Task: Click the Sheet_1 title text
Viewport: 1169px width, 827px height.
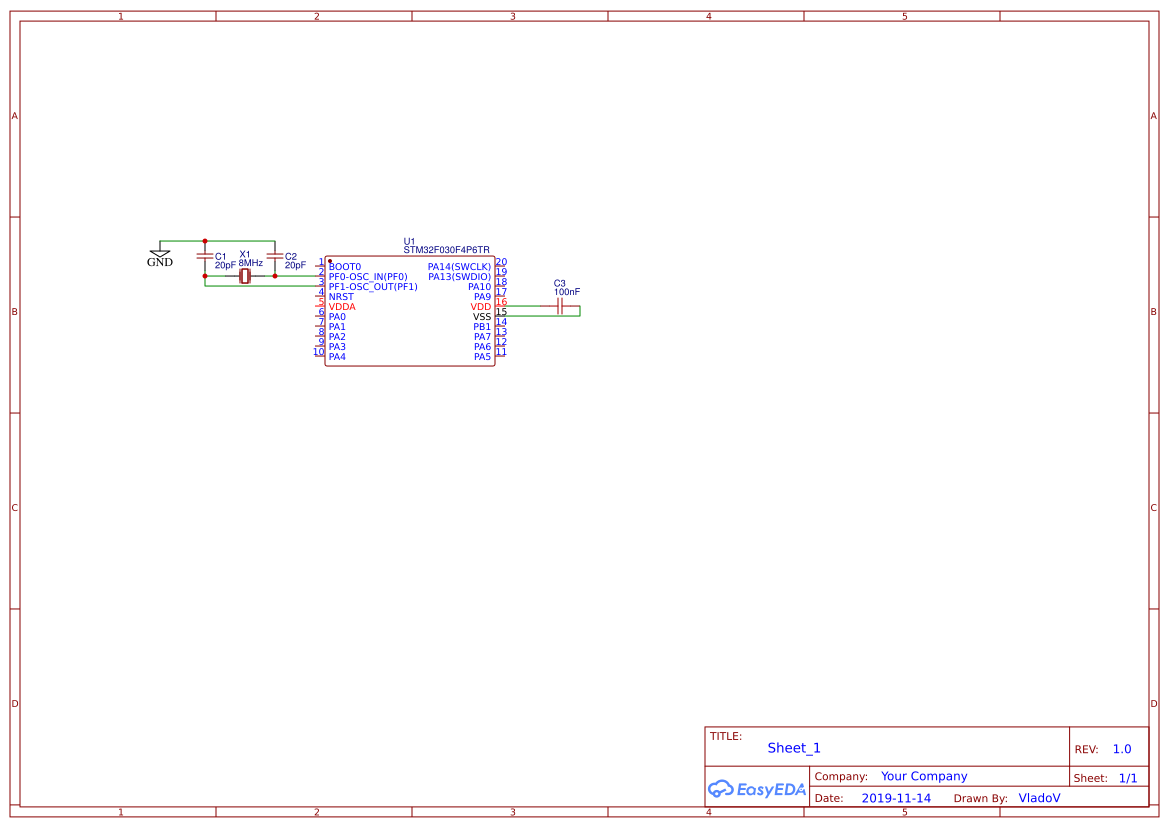Action: (x=793, y=747)
